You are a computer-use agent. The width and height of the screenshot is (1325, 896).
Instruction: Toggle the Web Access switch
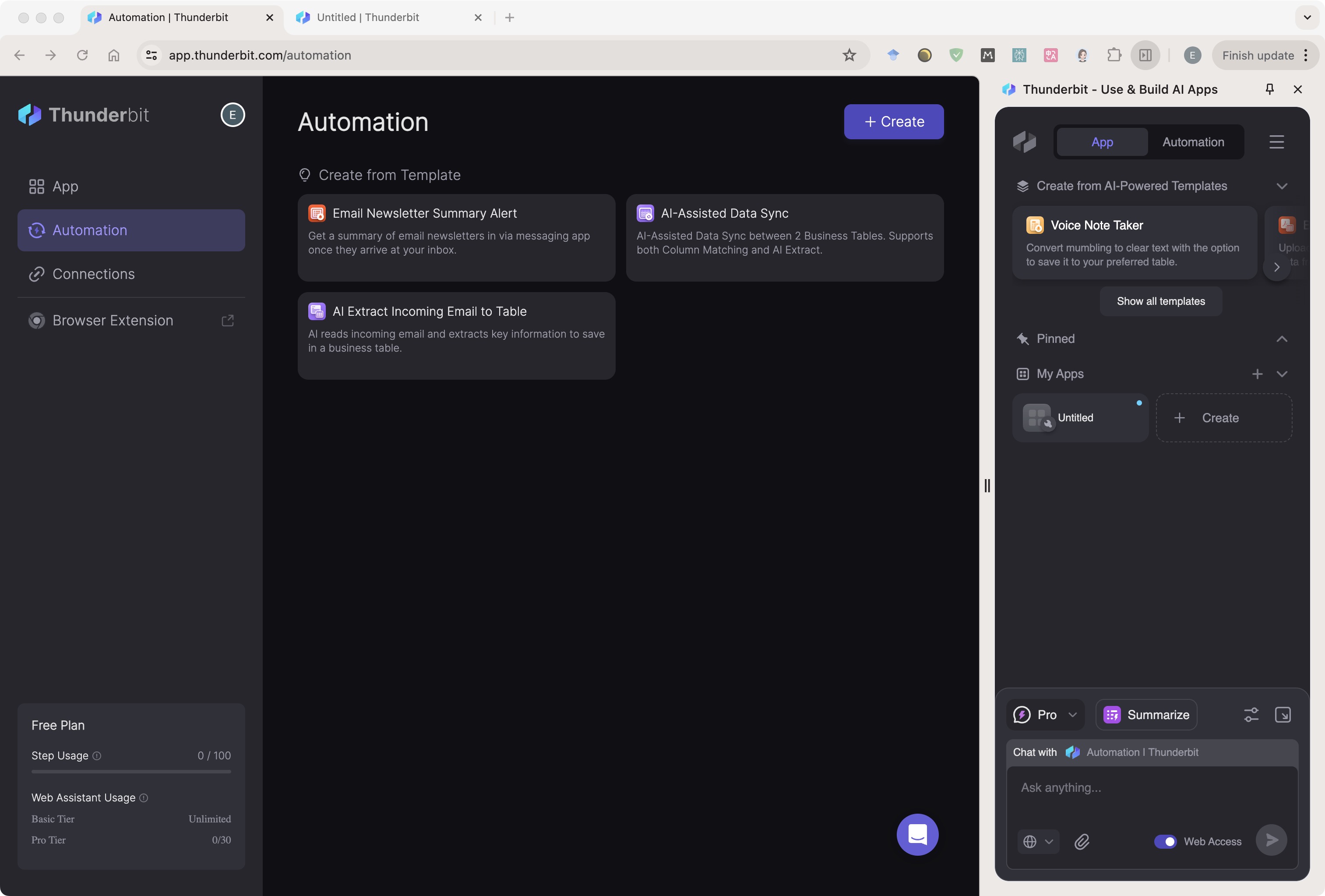(x=1165, y=841)
